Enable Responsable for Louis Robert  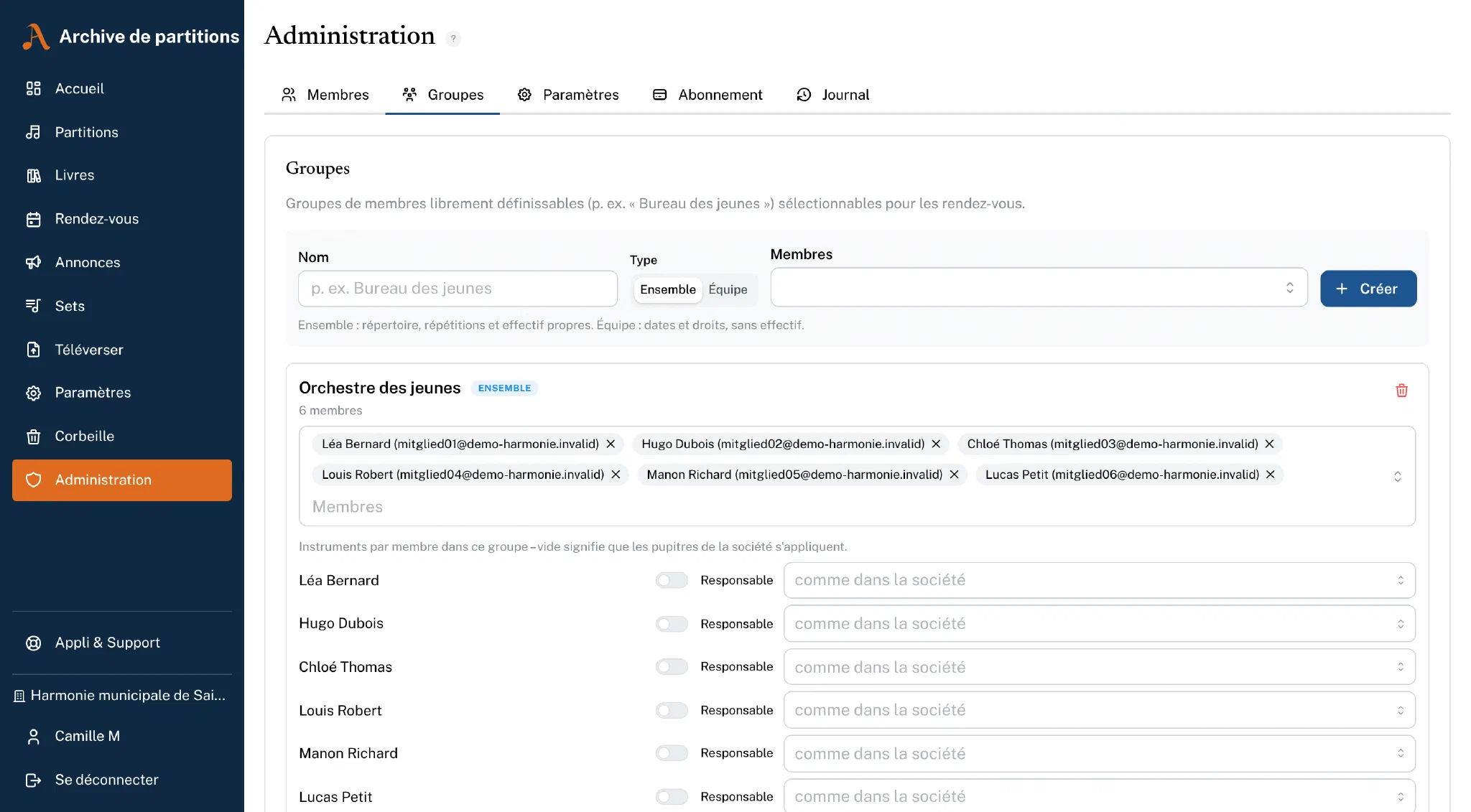tap(672, 710)
